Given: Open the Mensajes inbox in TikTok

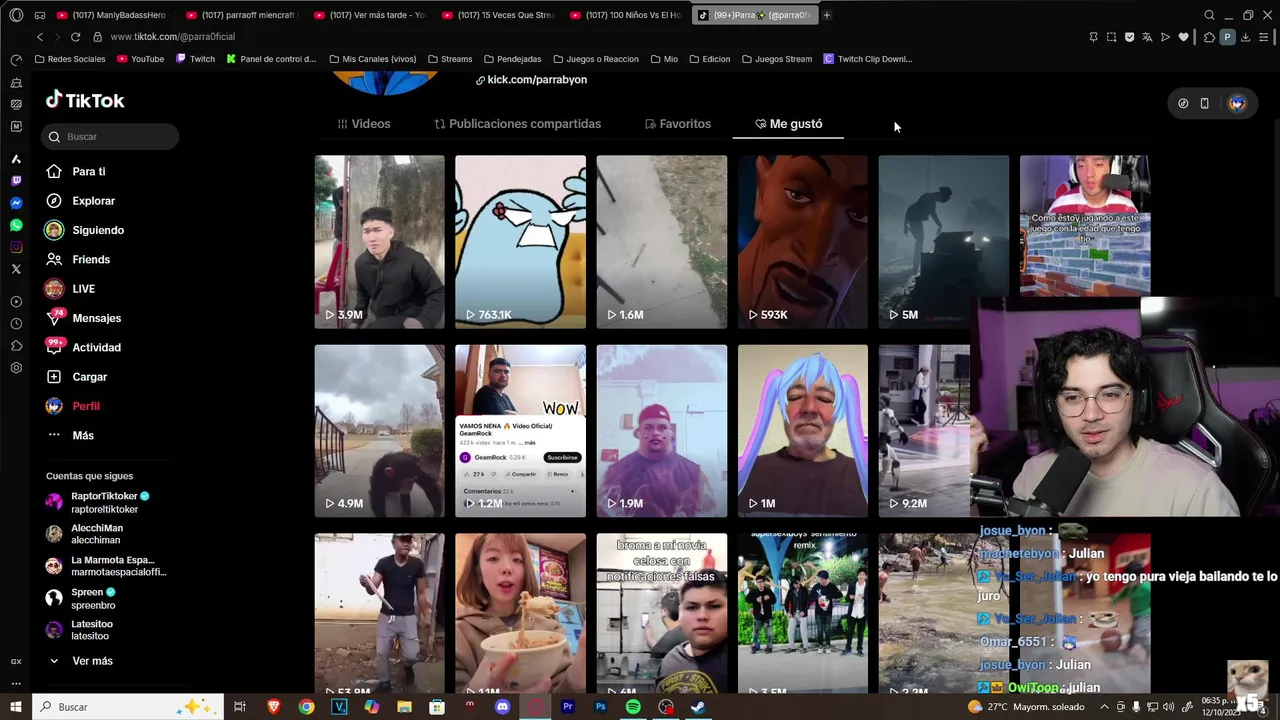Looking at the screenshot, I should pyautogui.click(x=83, y=318).
